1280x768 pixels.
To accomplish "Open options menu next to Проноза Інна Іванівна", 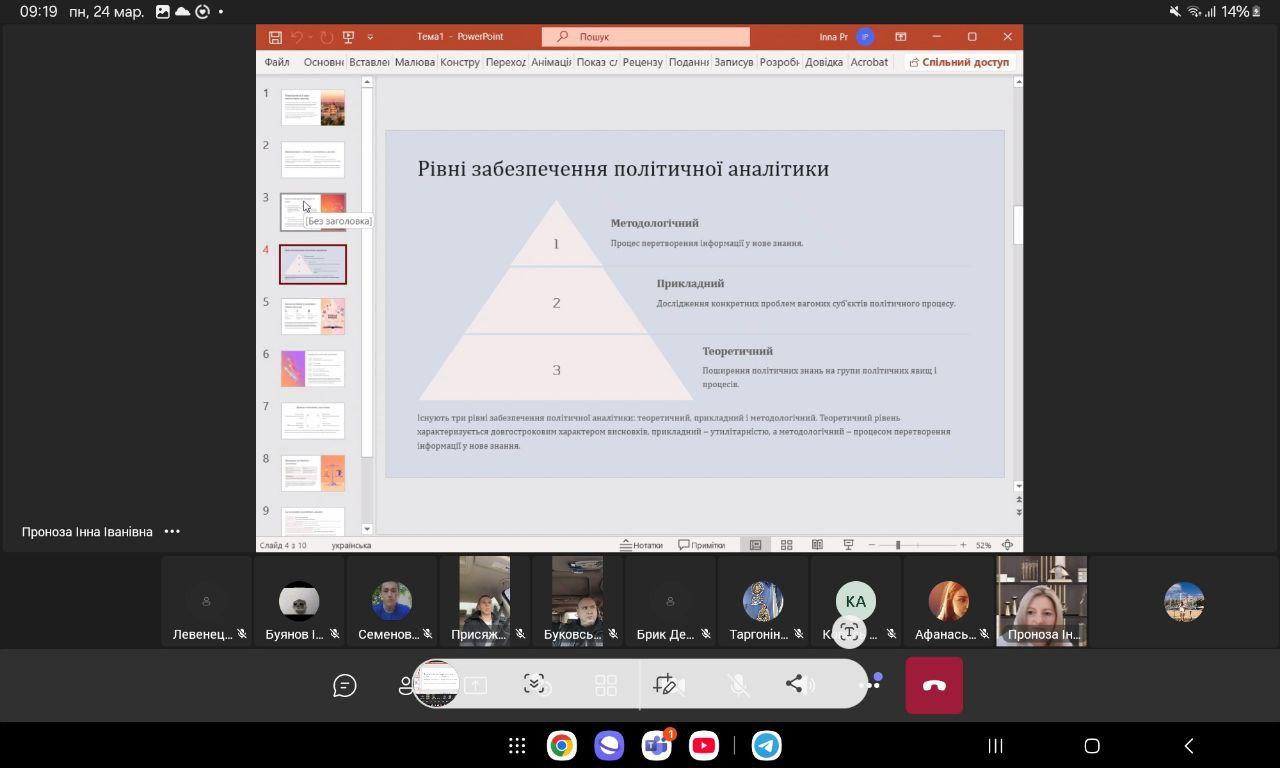I will (x=172, y=532).
